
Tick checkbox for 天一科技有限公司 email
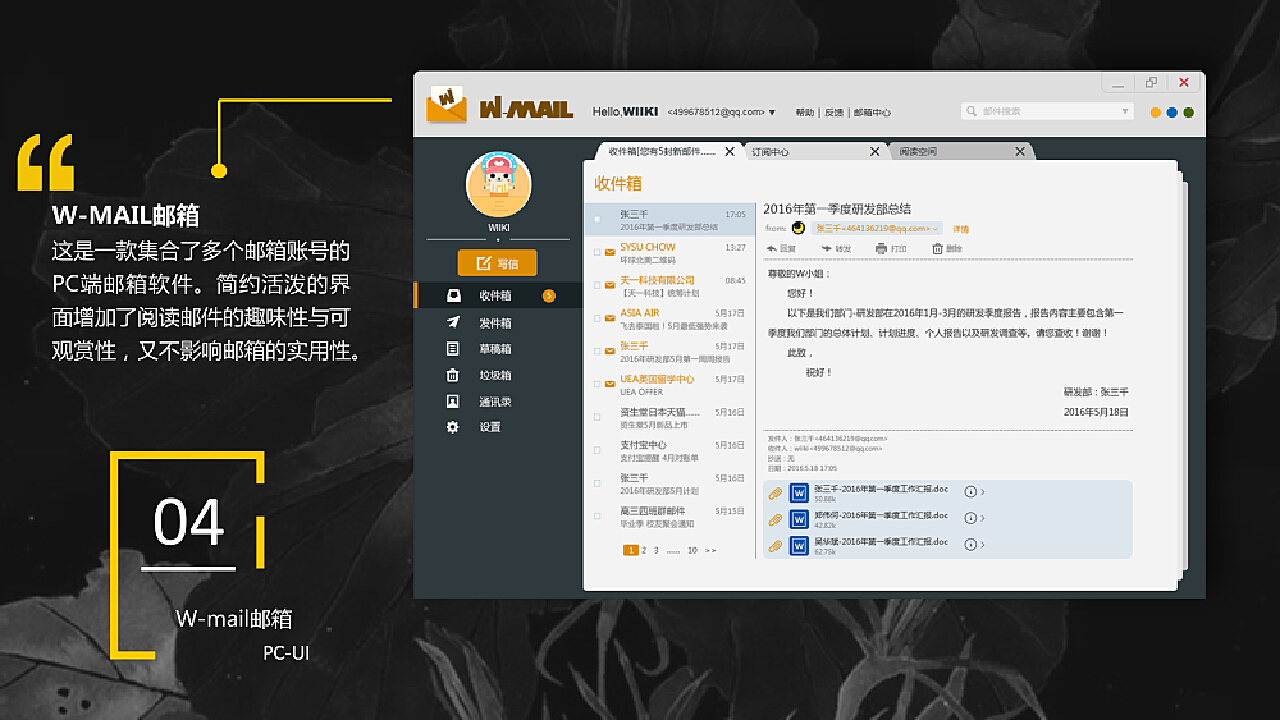(597, 285)
